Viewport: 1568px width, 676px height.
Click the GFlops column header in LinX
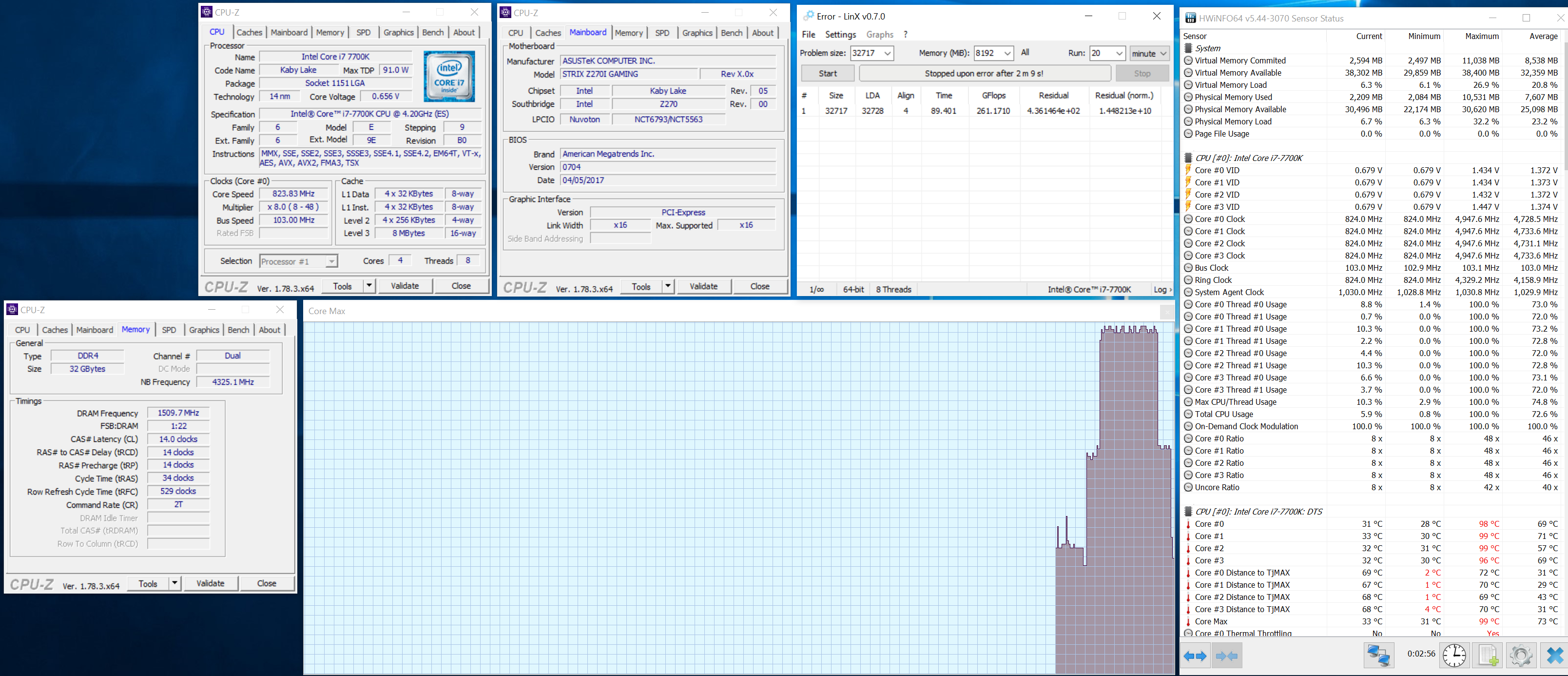pos(993,95)
